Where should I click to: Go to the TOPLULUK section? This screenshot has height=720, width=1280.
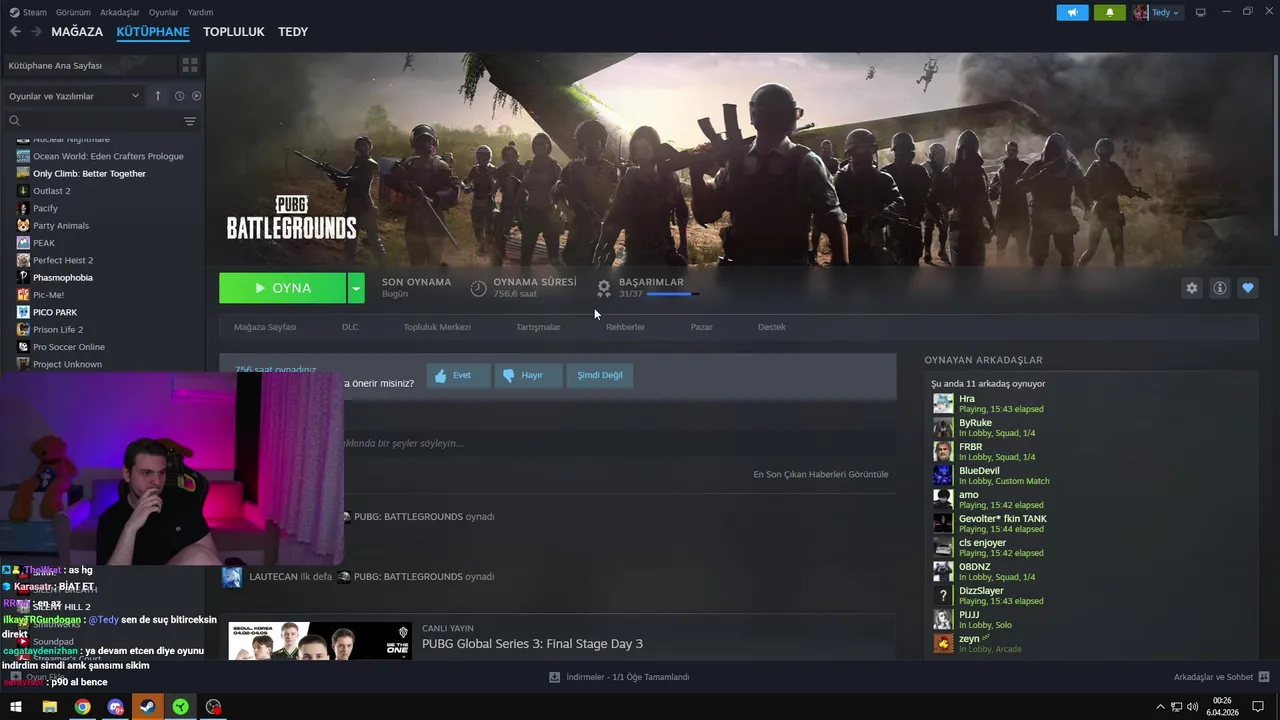(x=233, y=32)
